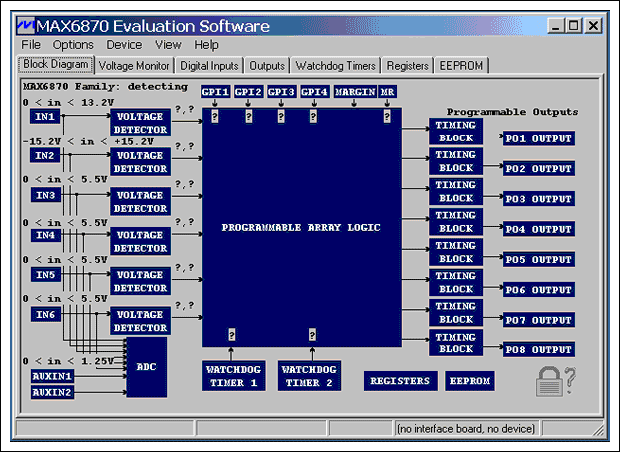The width and height of the screenshot is (620, 452).
Task: Open the Options menu
Action: coord(73,45)
